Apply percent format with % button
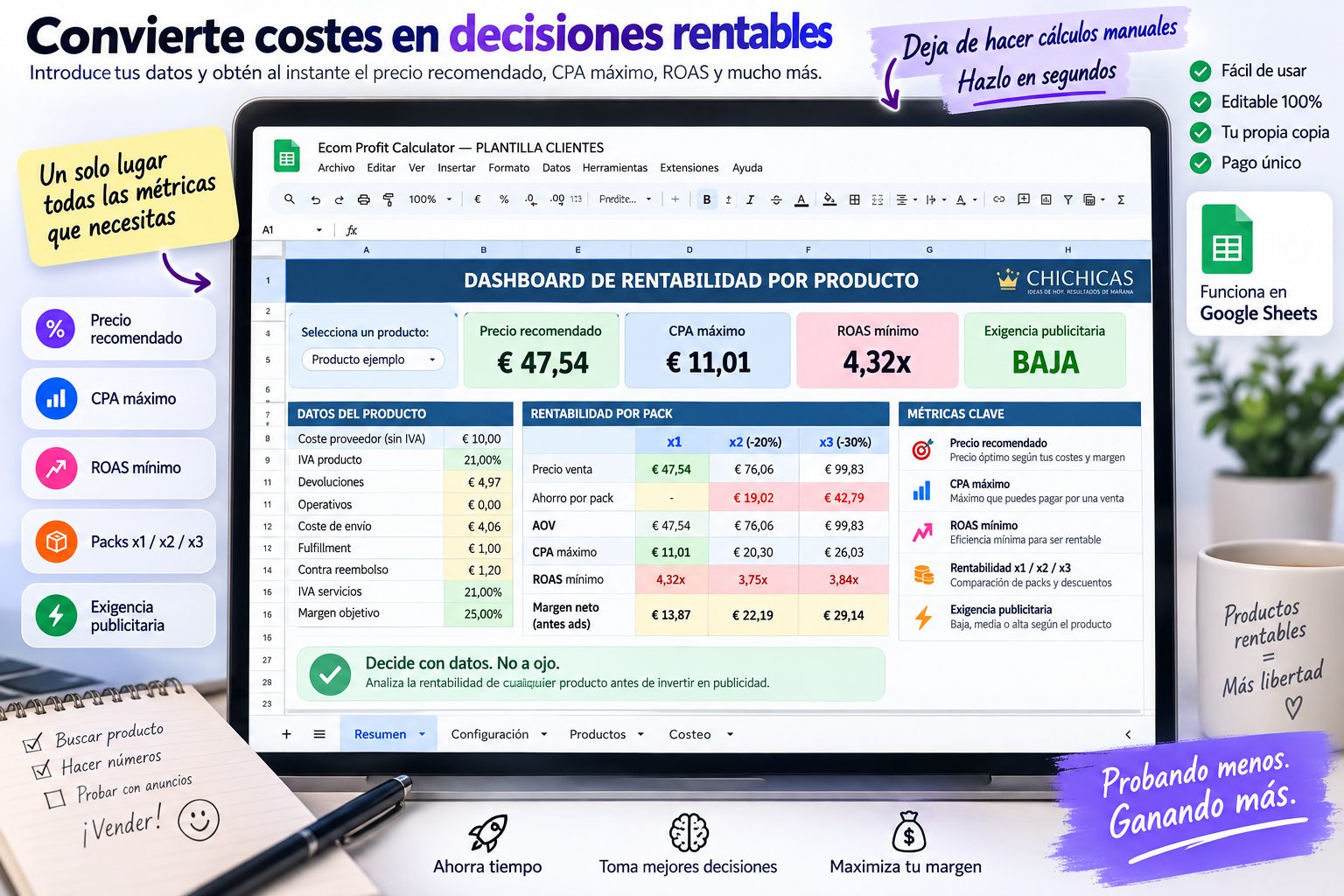Screen dimensions: 1344x896 pyautogui.click(x=504, y=199)
